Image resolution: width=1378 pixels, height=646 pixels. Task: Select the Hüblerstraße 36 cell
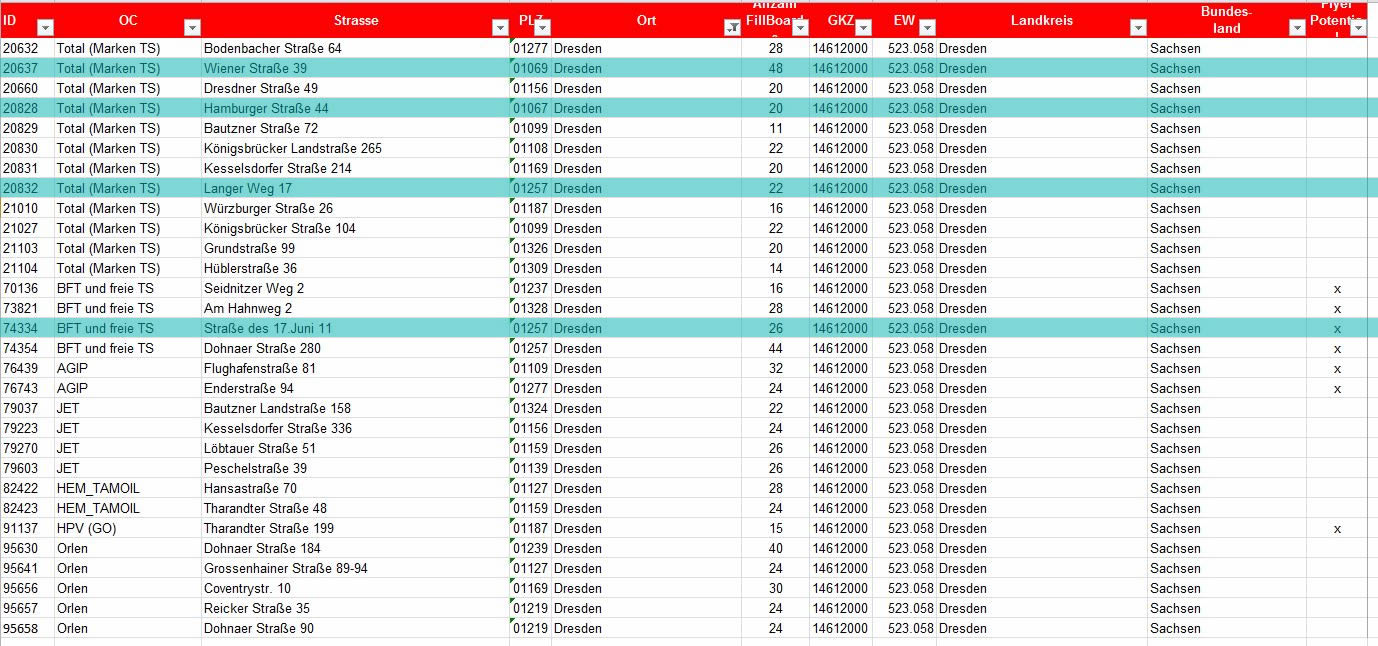coord(355,268)
